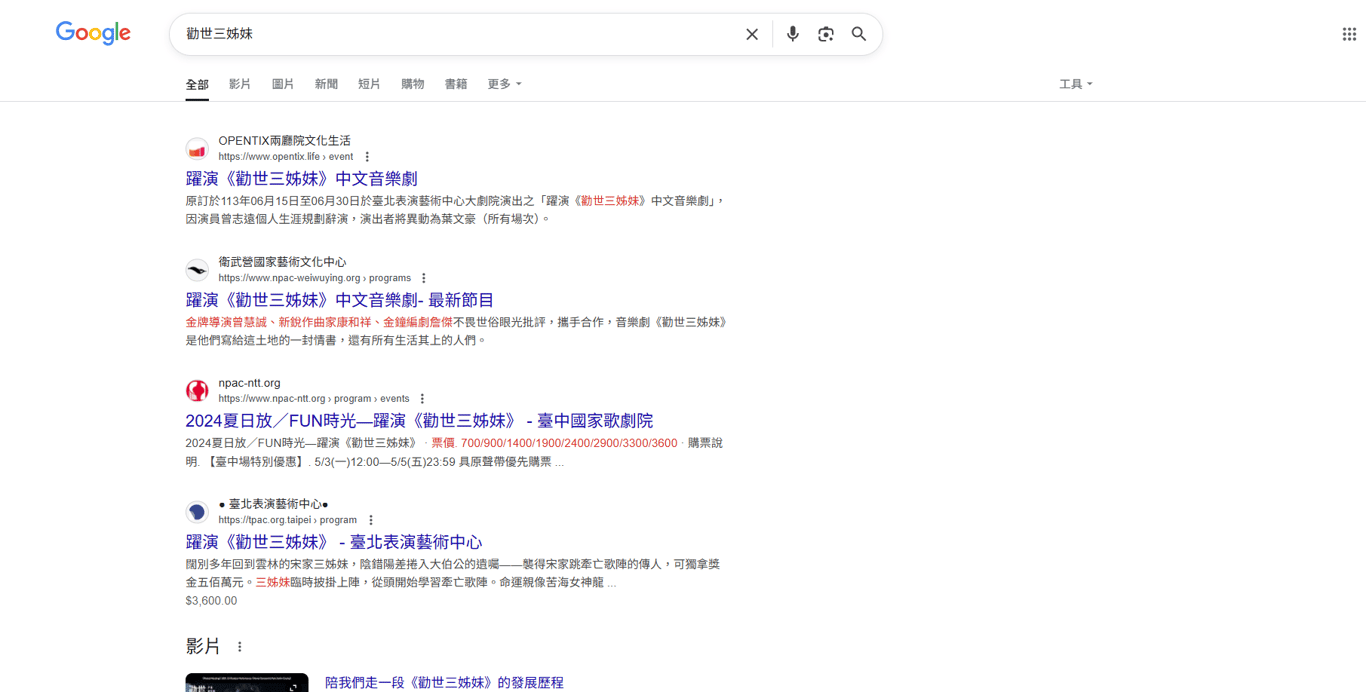Start voice search with microphone icon
1366x692 pixels.
tap(793, 34)
